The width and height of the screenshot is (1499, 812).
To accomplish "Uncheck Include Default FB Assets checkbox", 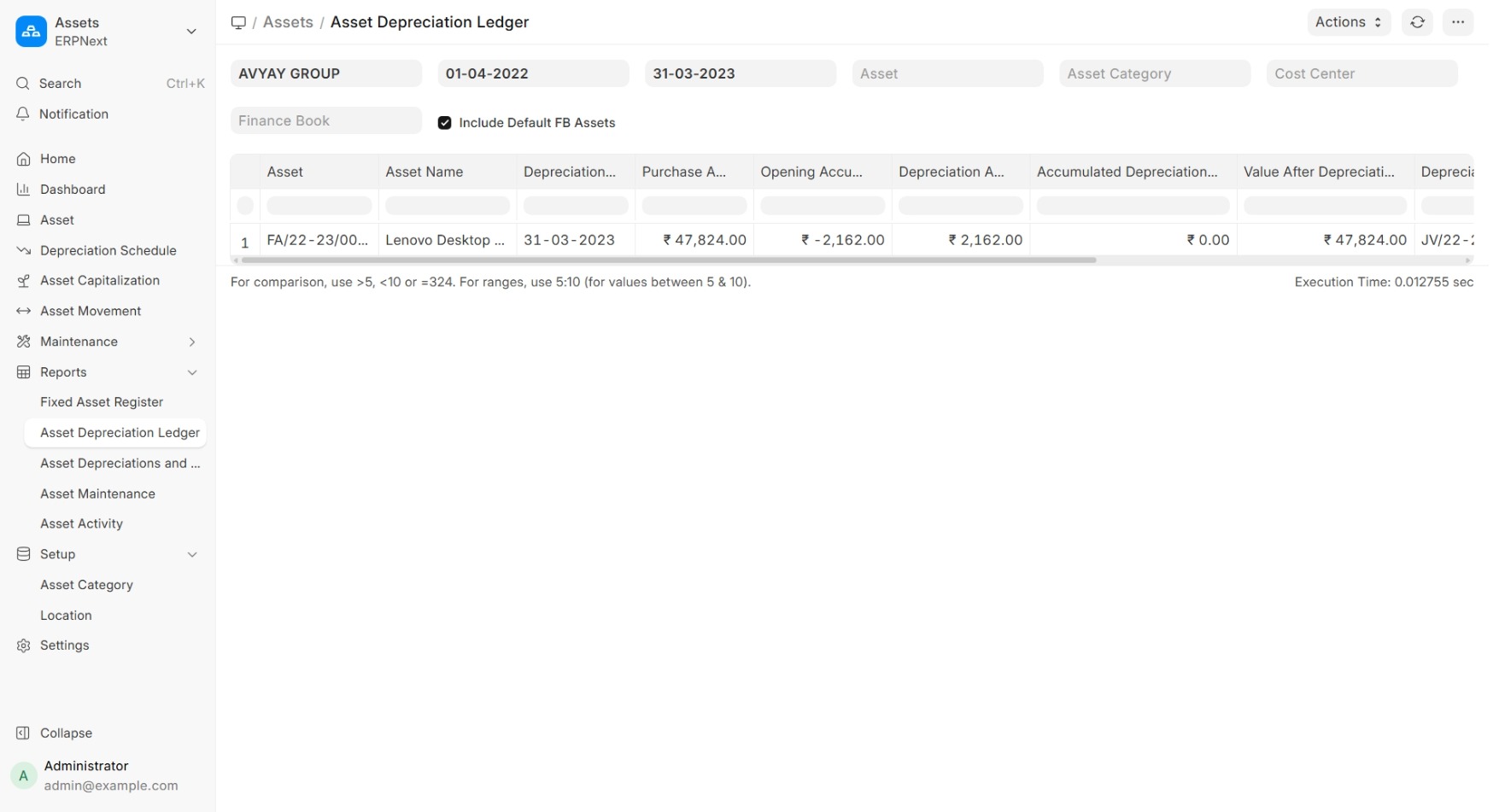I will (444, 123).
